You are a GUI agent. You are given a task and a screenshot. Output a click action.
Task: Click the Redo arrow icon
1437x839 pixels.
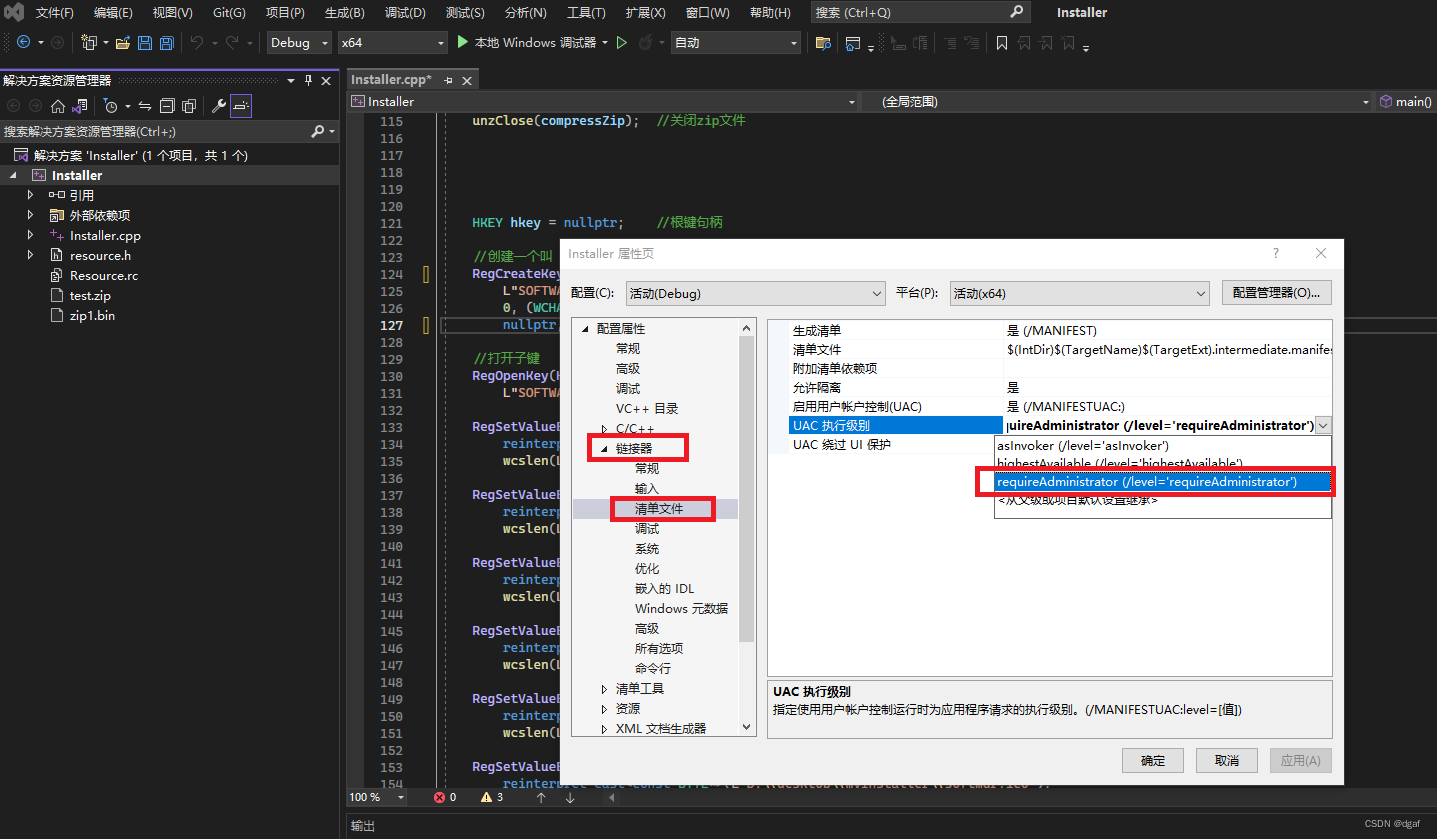point(232,43)
